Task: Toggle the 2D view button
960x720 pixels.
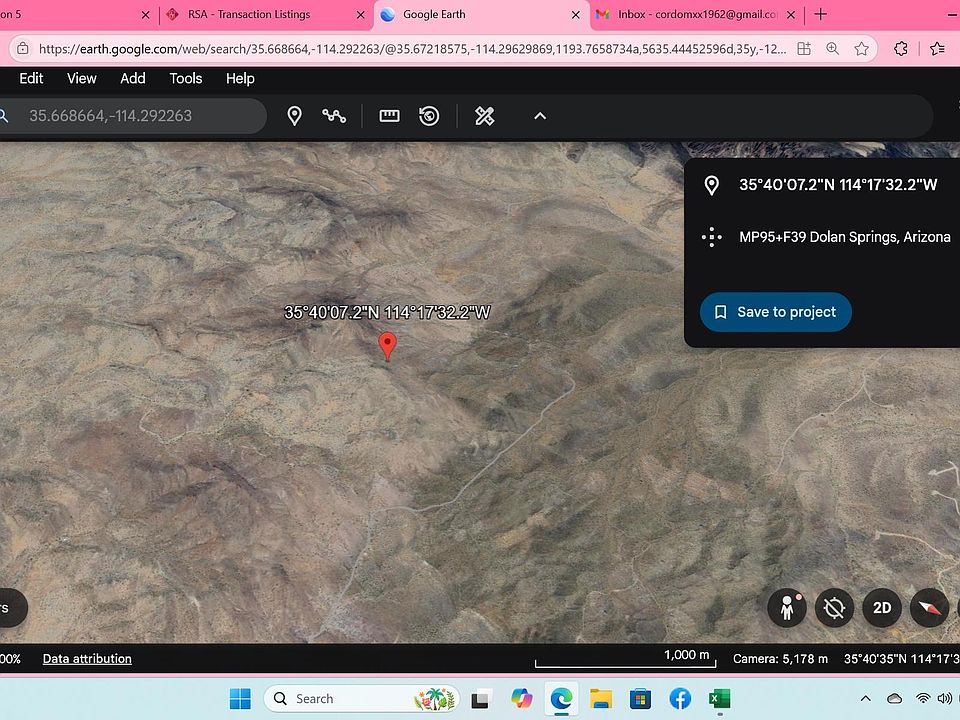Action: [x=882, y=608]
